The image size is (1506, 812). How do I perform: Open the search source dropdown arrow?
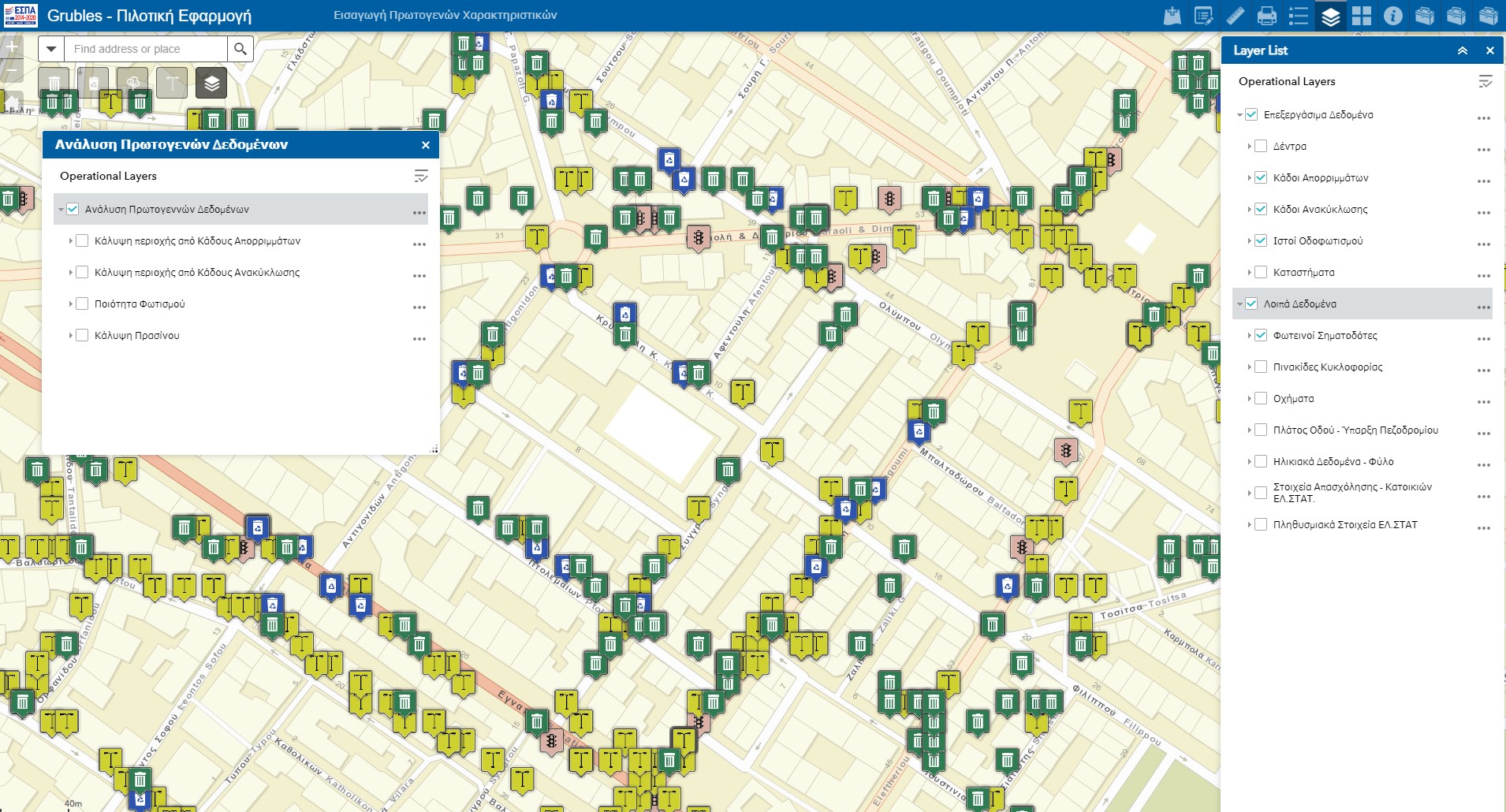[51, 49]
